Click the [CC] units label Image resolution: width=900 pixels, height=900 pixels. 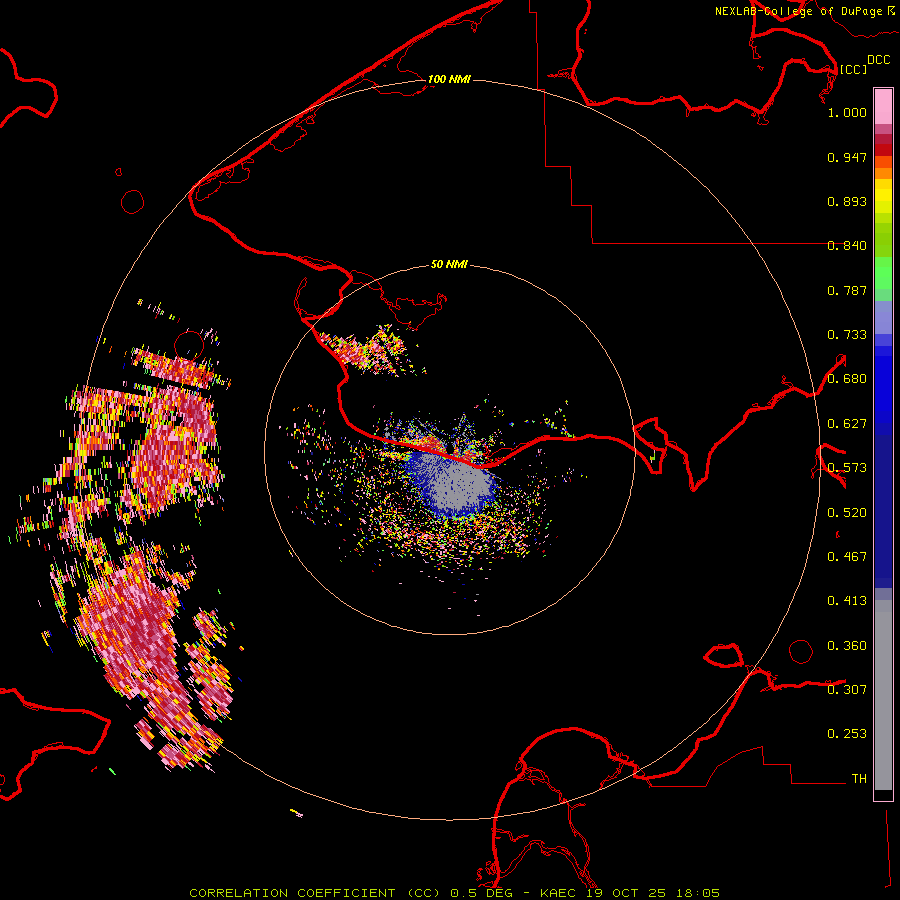click(x=853, y=69)
